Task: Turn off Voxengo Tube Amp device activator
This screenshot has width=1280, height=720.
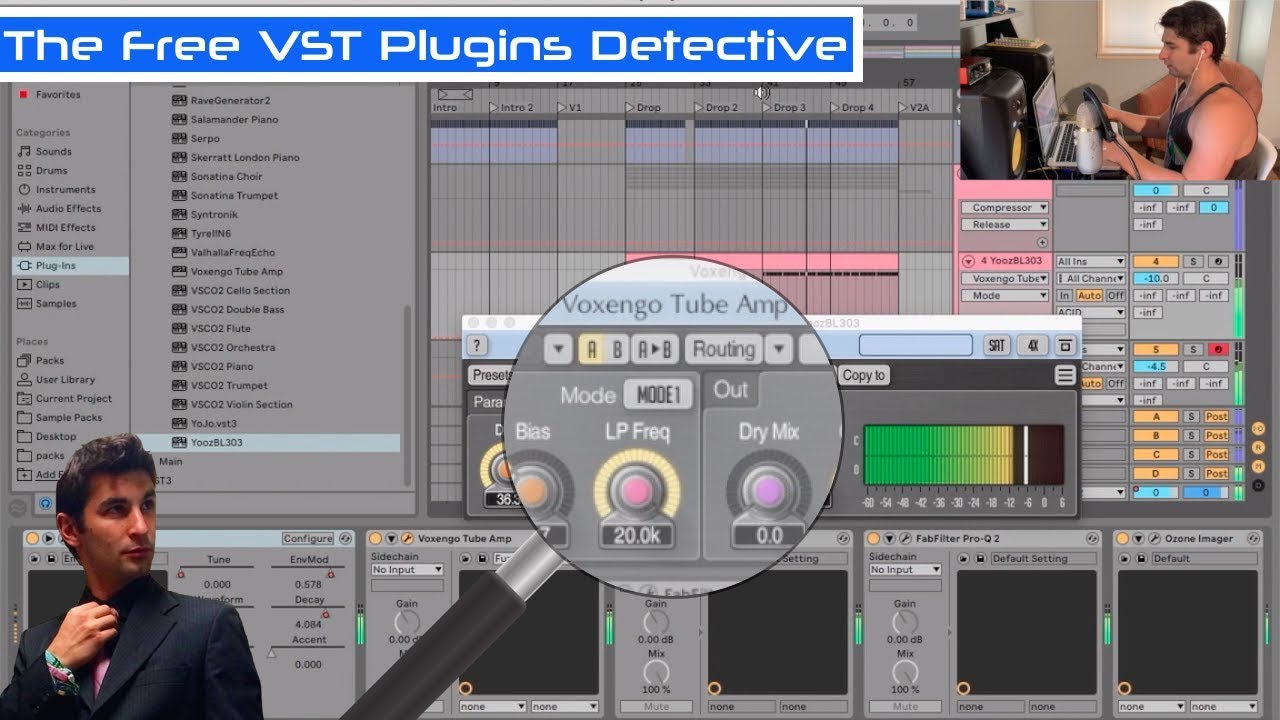Action: click(375, 539)
